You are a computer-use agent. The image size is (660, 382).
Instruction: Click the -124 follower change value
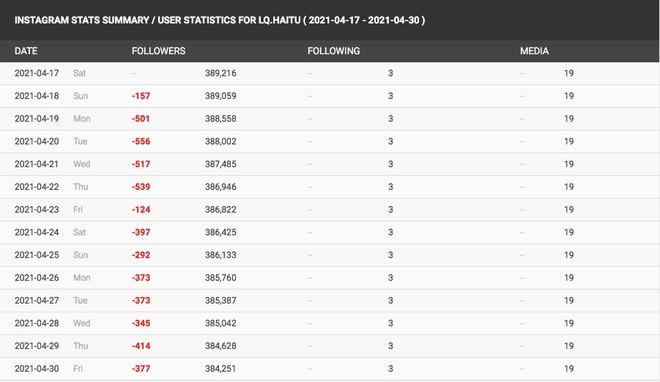point(141,210)
